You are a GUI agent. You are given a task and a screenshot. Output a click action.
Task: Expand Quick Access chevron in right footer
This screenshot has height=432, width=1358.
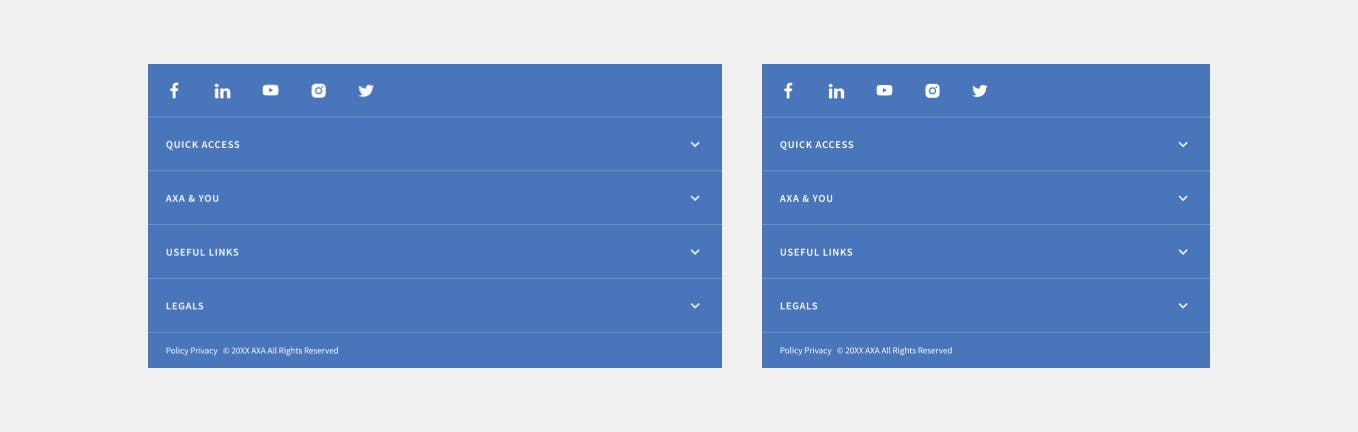[x=1183, y=144]
